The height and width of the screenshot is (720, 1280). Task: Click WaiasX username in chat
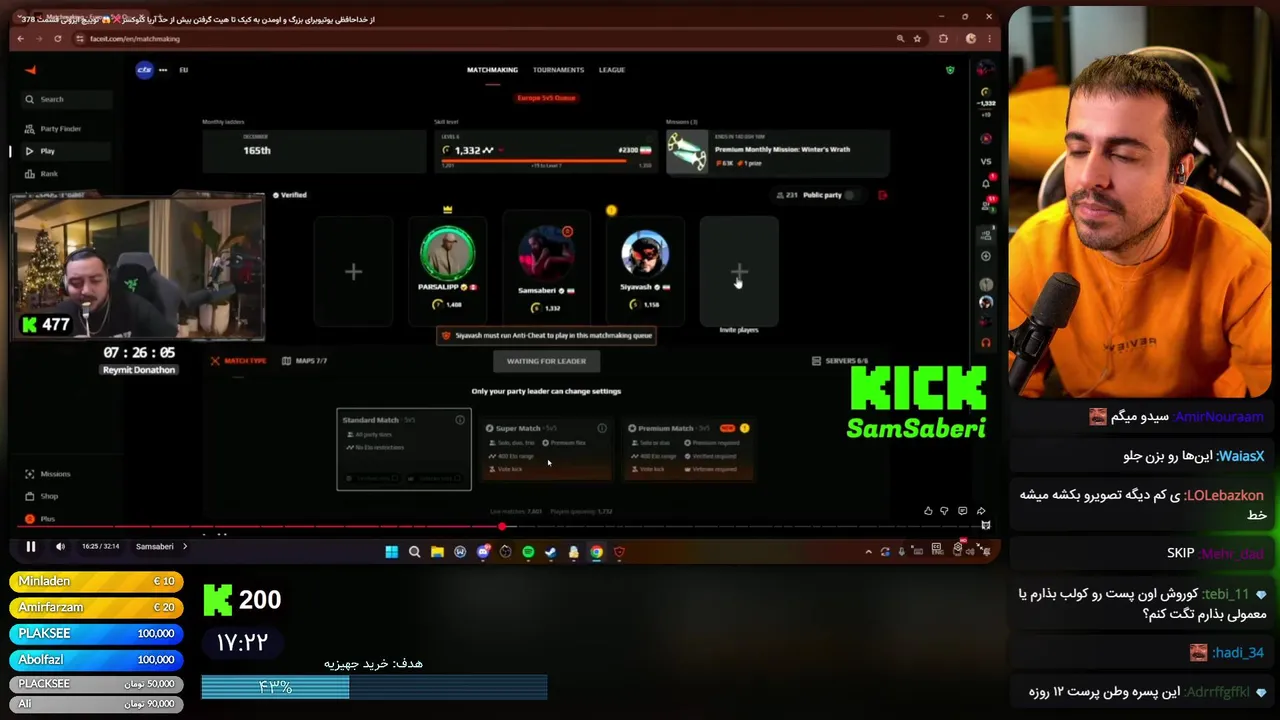[x=1240, y=456]
